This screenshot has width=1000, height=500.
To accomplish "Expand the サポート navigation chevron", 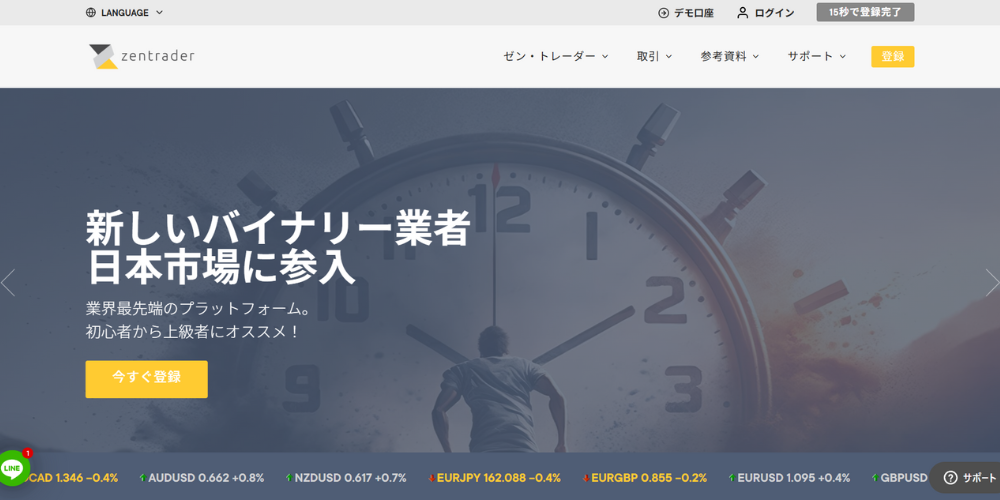I will 842,57.
